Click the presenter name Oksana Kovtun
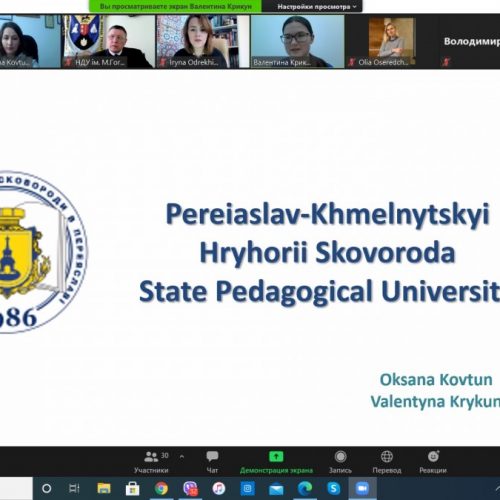 click(x=436, y=380)
